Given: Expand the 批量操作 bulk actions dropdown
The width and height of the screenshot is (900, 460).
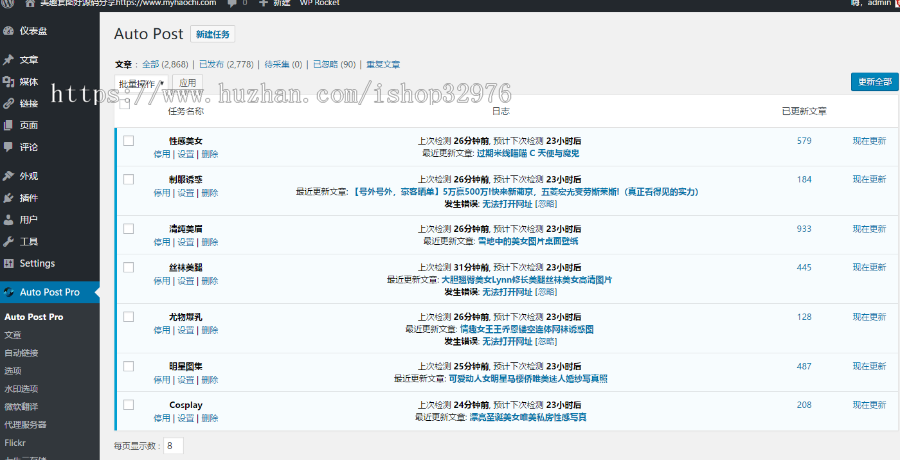Looking at the screenshot, I should (x=141, y=84).
